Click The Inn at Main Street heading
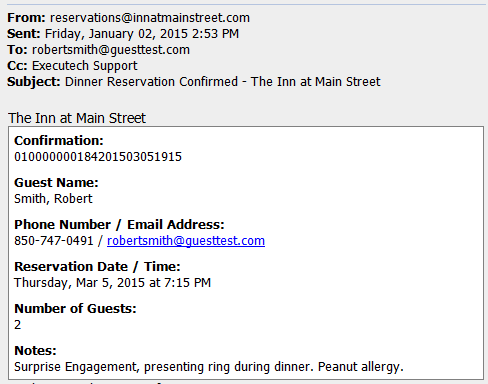This screenshot has height=384, width=488. [77, 118]
